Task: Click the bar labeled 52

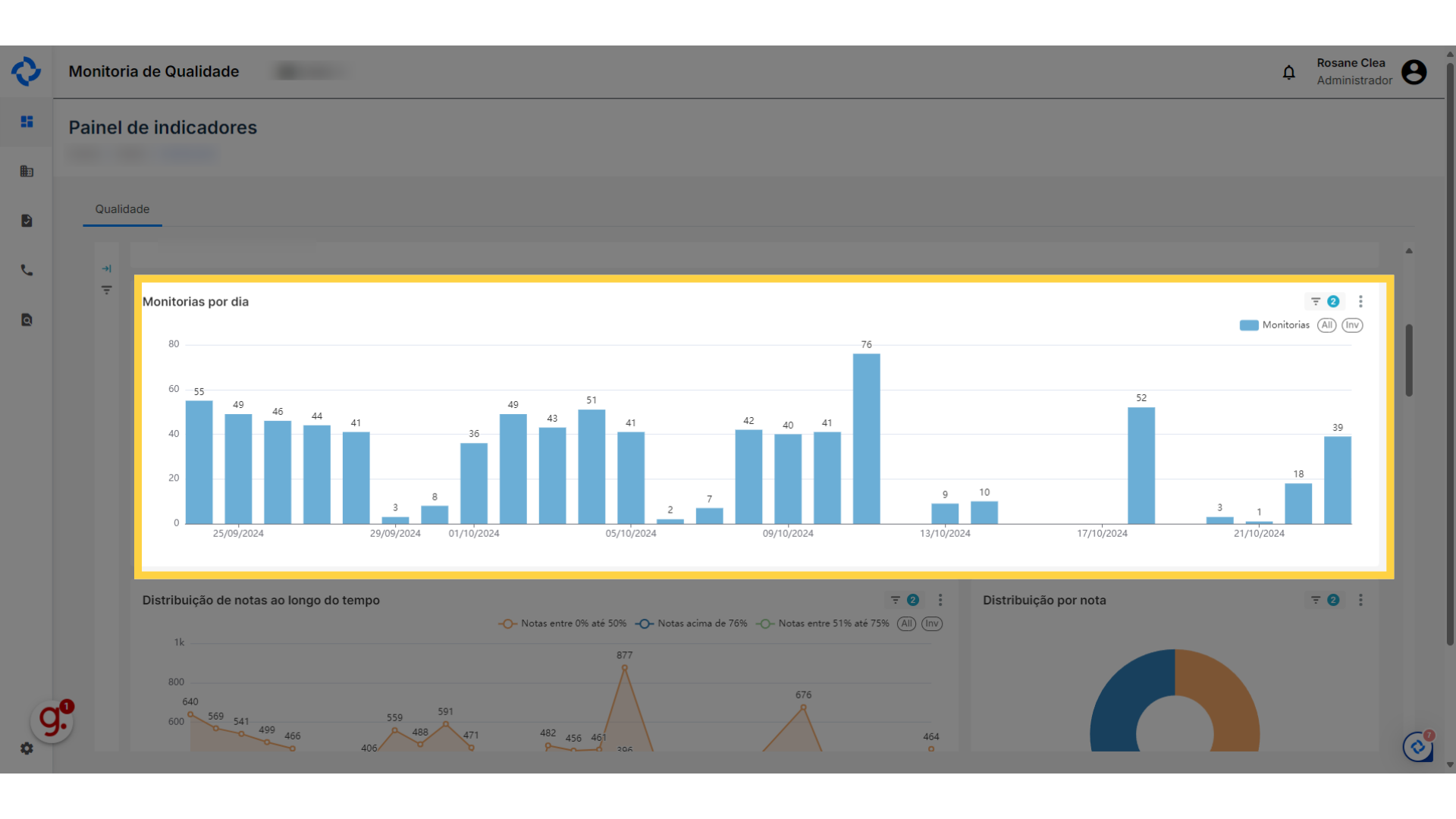Action: tap(1141, 466)
